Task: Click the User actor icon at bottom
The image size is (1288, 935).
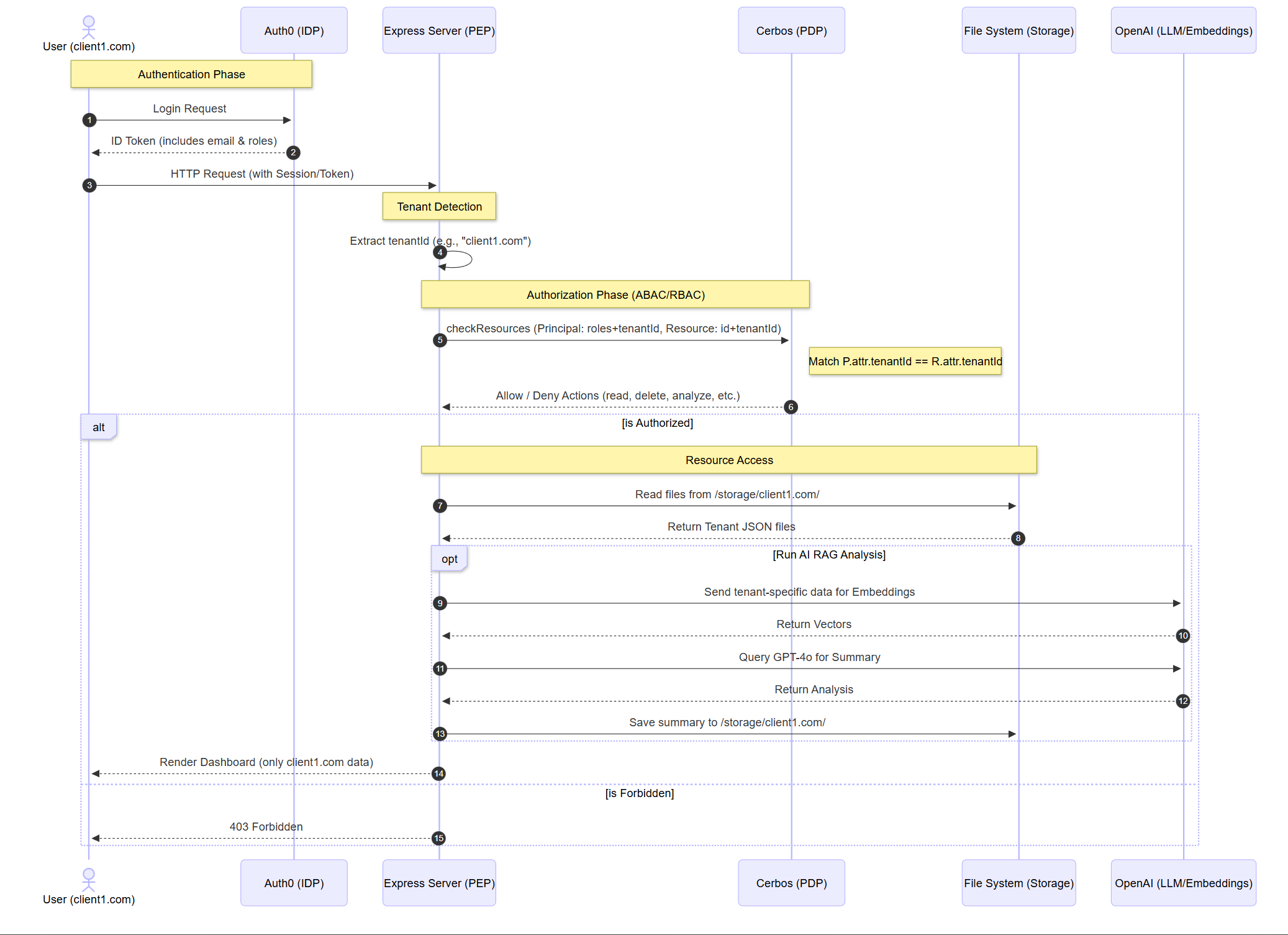Action: tap(89, 879)
